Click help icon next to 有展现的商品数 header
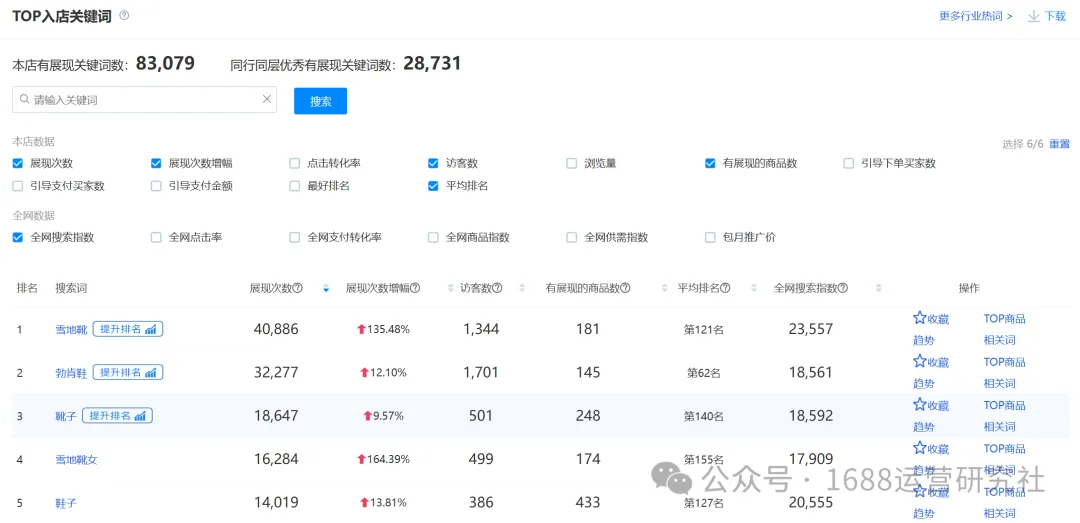The width and height of the screenshot is (1080, 523). 625,288
